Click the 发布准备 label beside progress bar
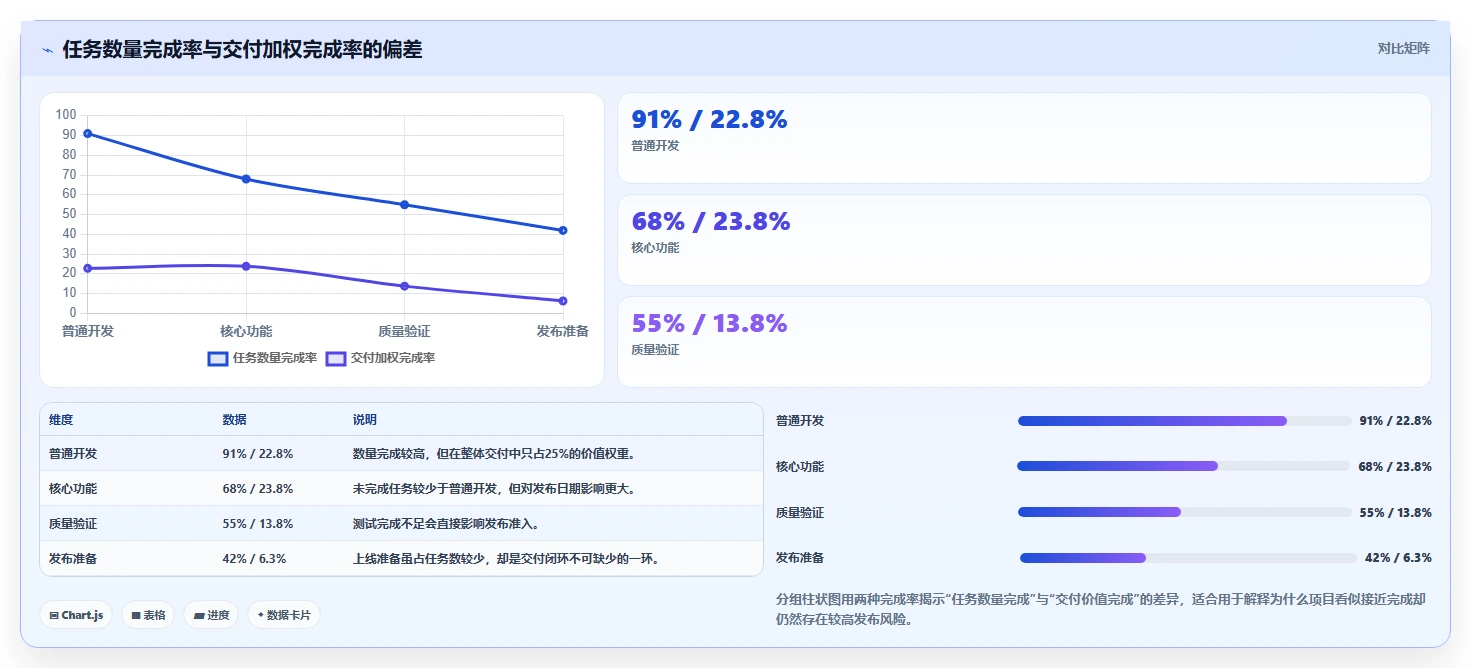Image resolution: width=1471 pixels, height=668 pixels. coord(800,558)
